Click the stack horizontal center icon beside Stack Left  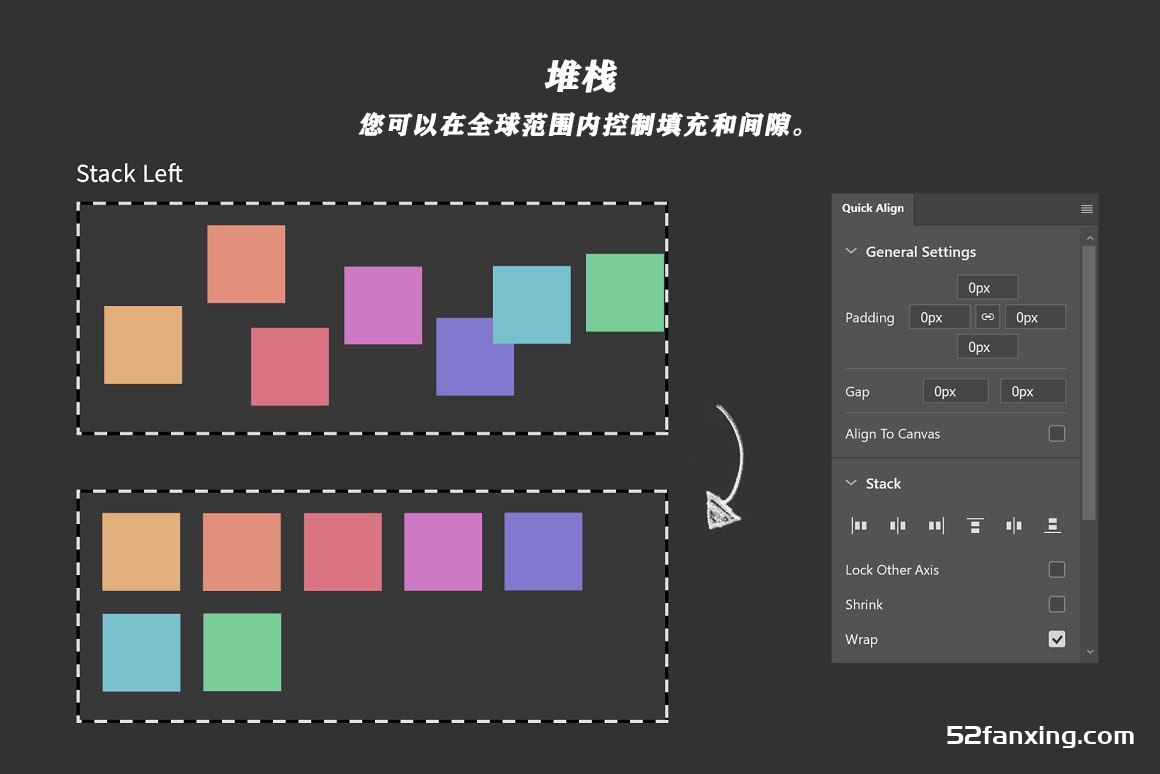pyautogui.click(x=897, y=525)
